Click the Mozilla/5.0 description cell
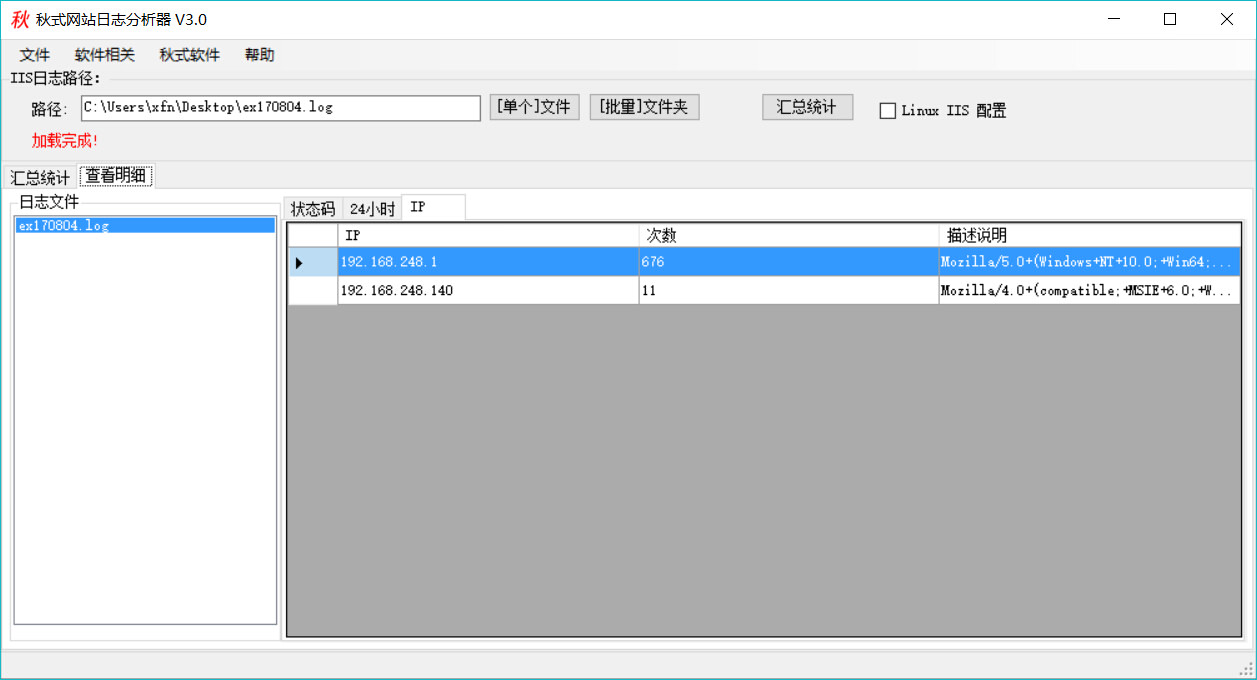The width and height of the screenshot is (1257, 680). click(x=1089, y=262)
